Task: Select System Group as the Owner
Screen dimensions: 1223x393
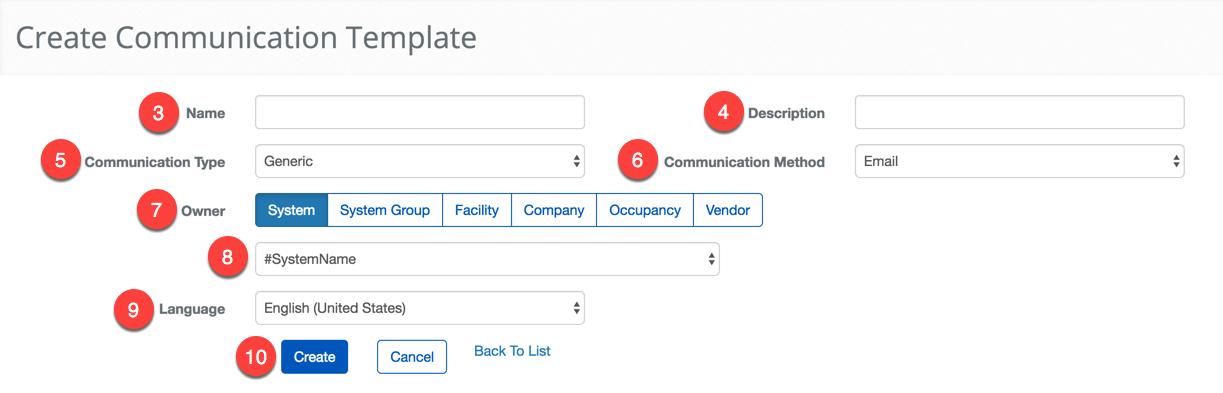Action: 385,210
